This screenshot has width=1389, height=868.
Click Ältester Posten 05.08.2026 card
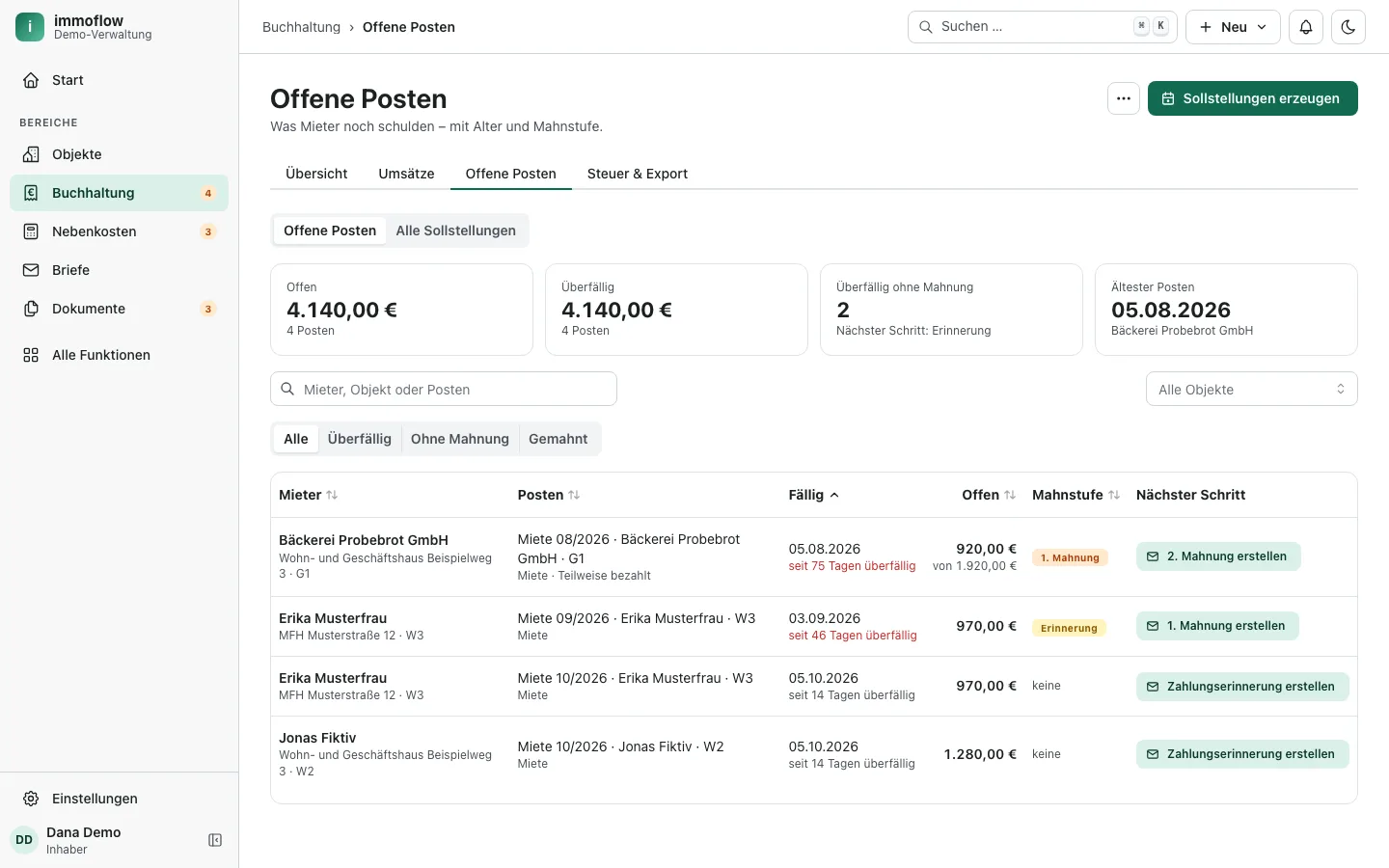[x=1226, y=310]
